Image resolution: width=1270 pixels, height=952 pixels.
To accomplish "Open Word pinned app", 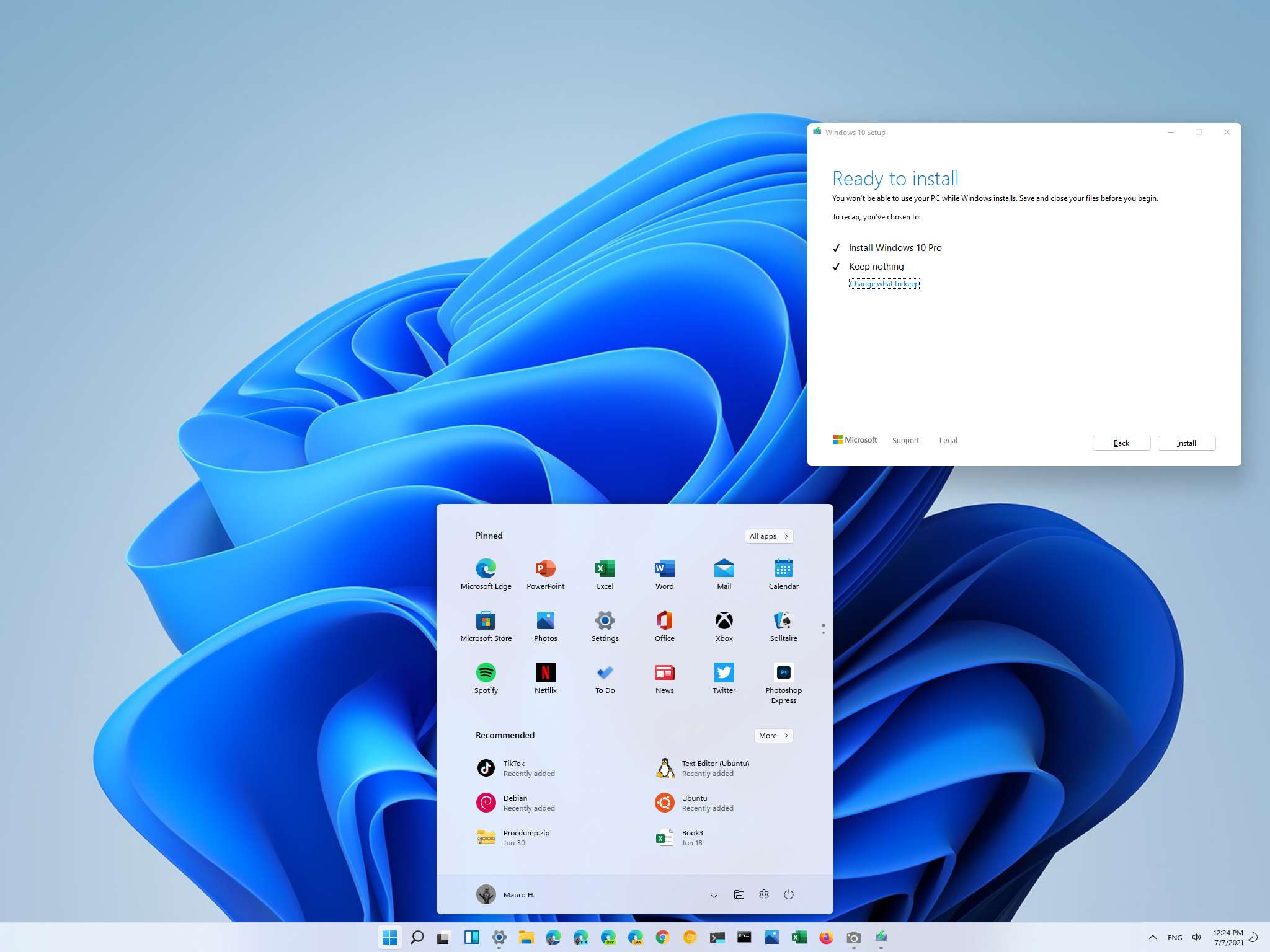I will (x=665, y=575).
